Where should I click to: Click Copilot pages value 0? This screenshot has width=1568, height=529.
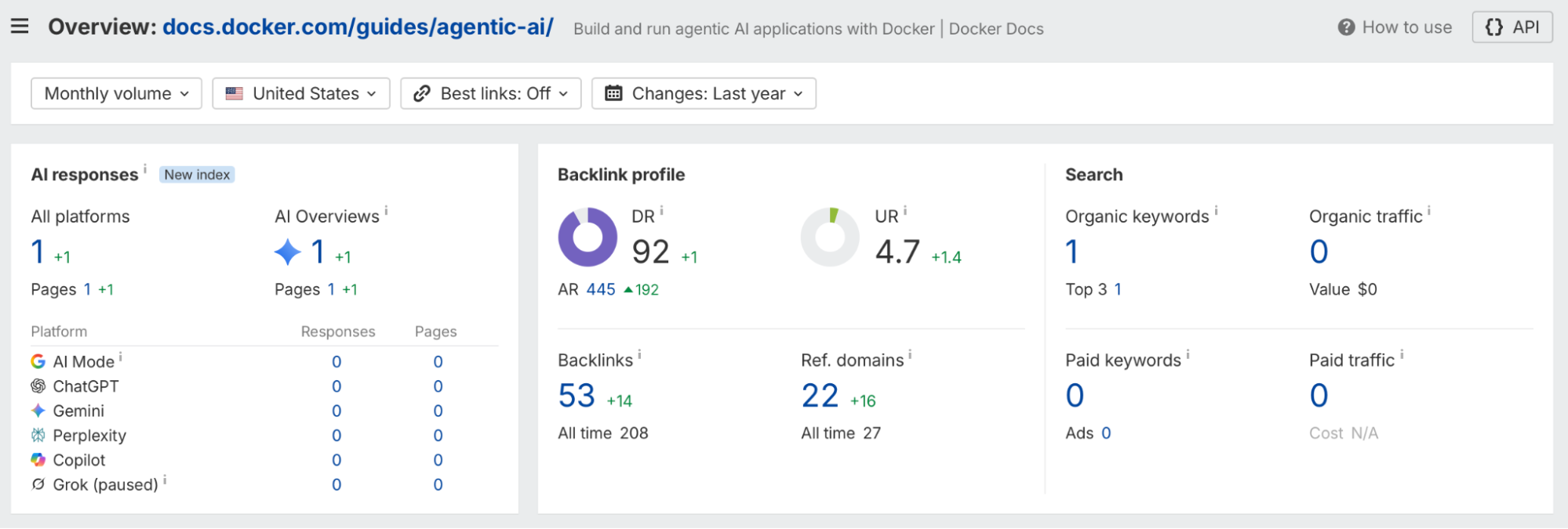[x=438, y=460]
